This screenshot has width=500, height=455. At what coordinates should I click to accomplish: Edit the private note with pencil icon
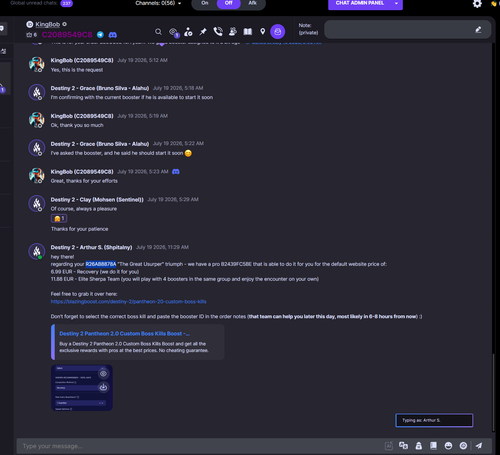[x=478, y=30]
